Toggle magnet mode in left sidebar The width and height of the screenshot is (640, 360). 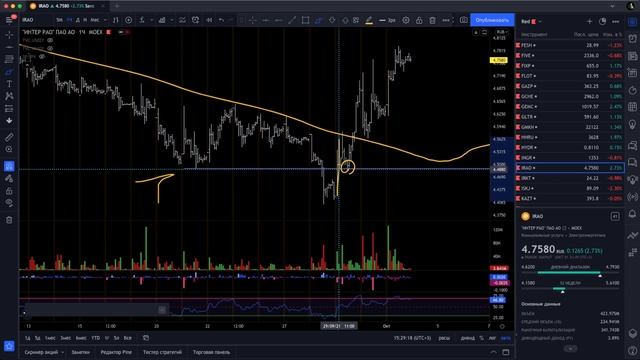point(9,166)
